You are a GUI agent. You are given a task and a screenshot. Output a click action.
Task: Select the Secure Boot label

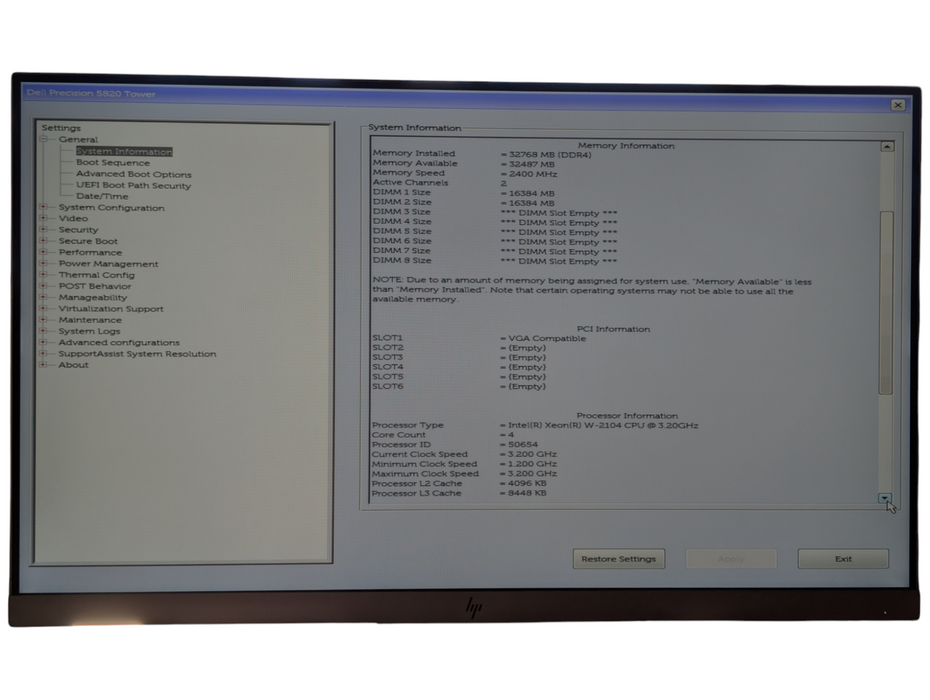pos(88,241)
